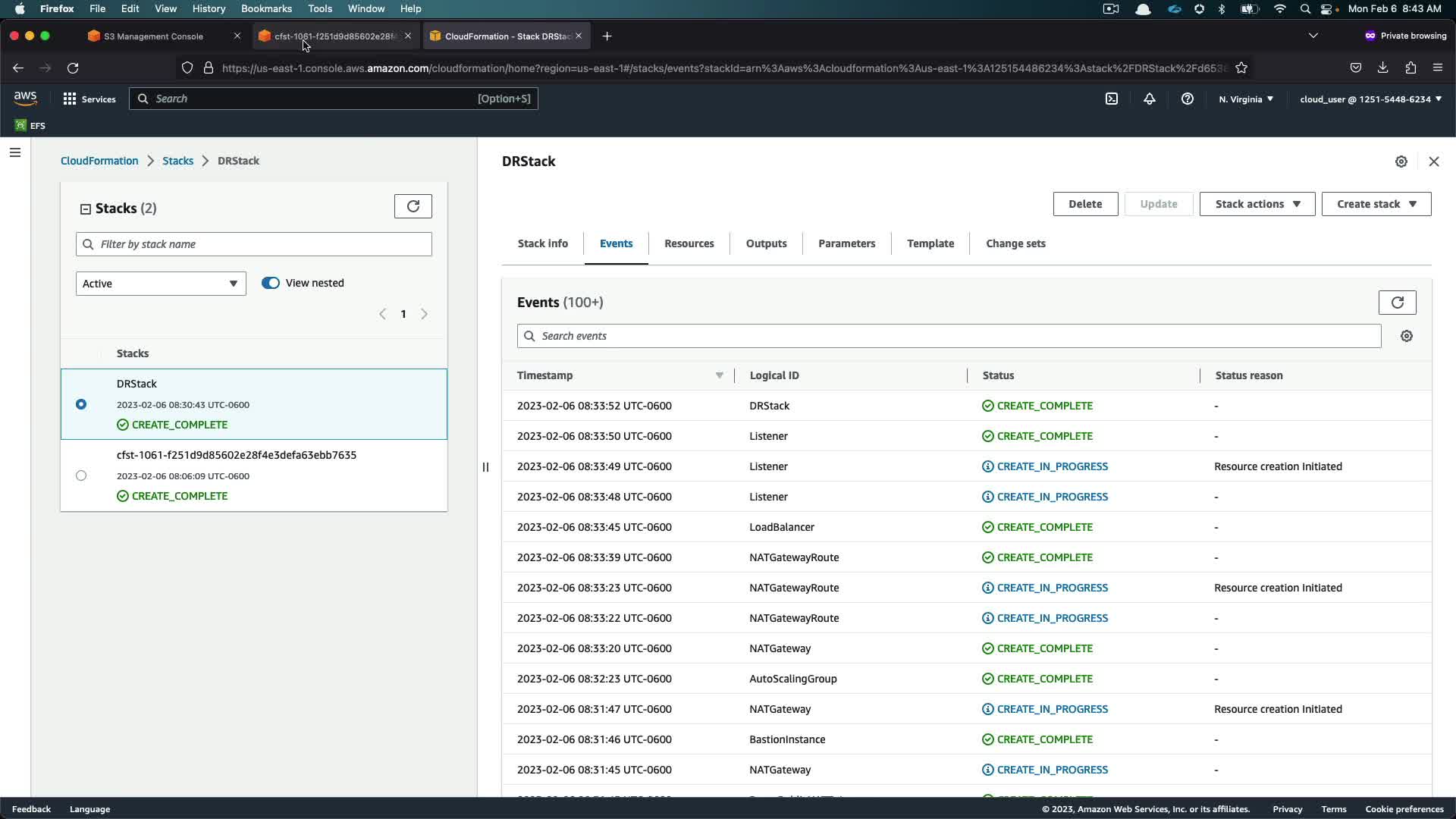Toggle the View nested switch
Image resolution: width=1456 pixels, height=819 pixels.
271,283
